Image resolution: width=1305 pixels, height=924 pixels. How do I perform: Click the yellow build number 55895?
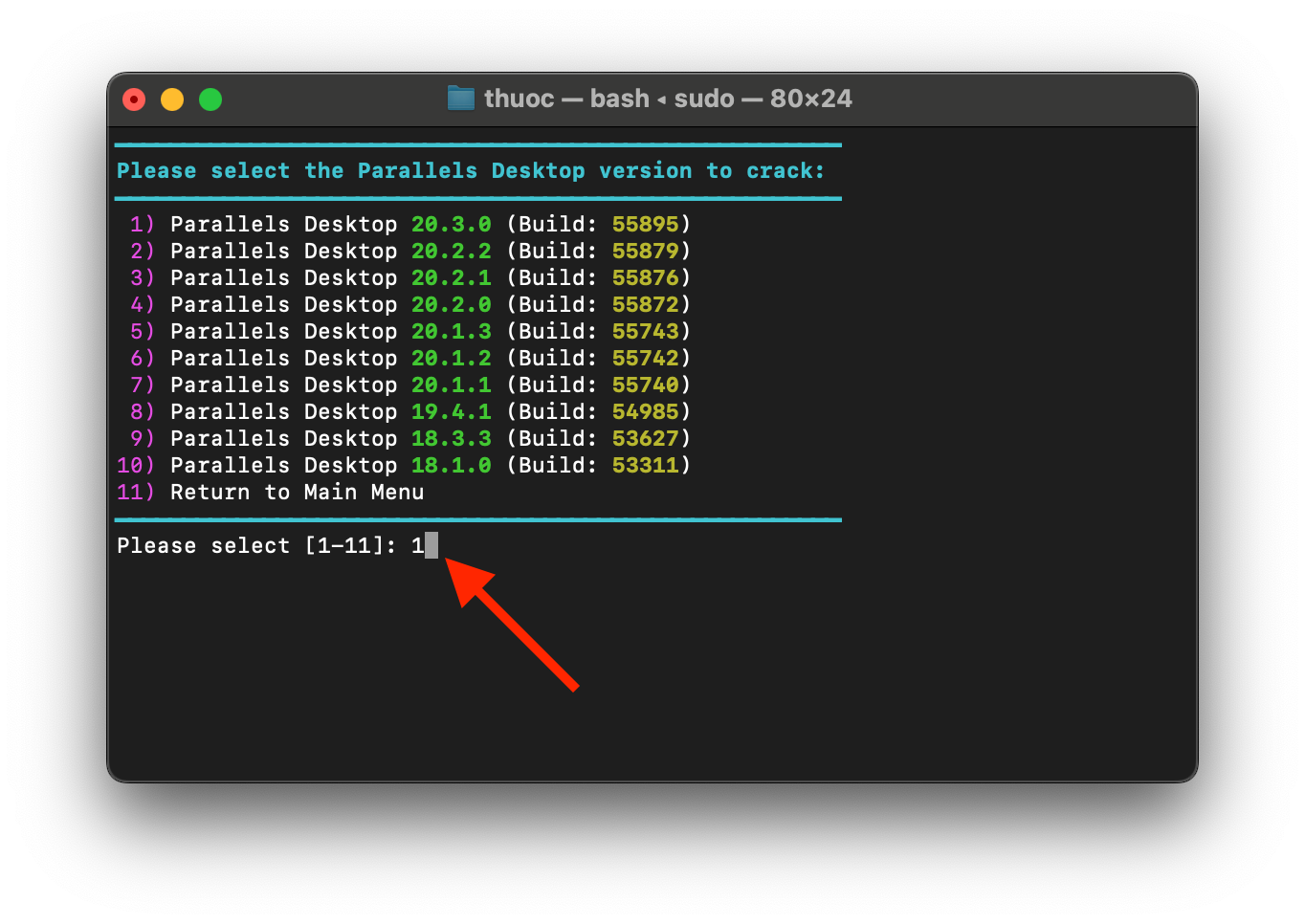coord(645,225)
